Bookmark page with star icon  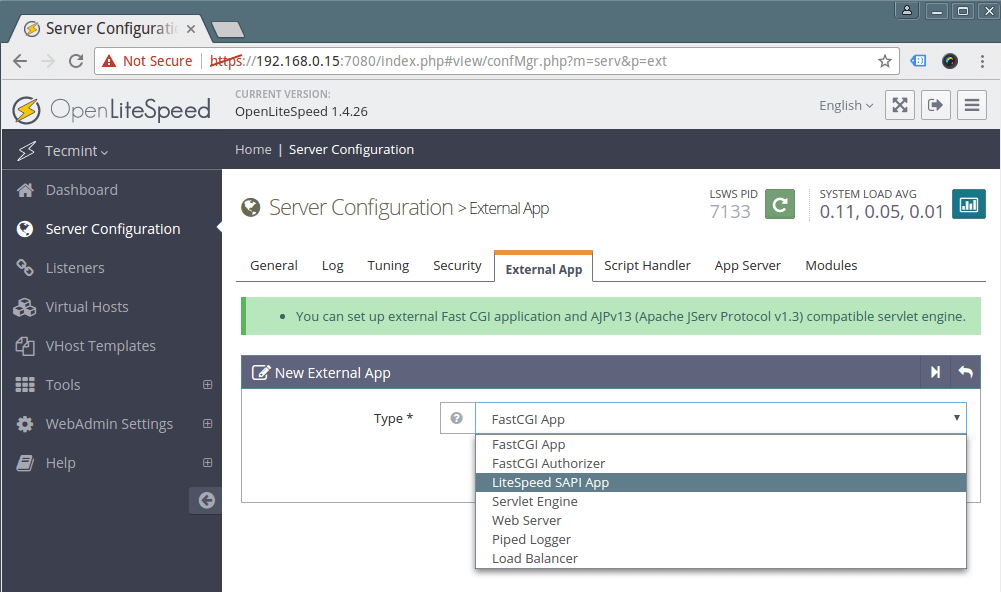[x=885, y=61]
